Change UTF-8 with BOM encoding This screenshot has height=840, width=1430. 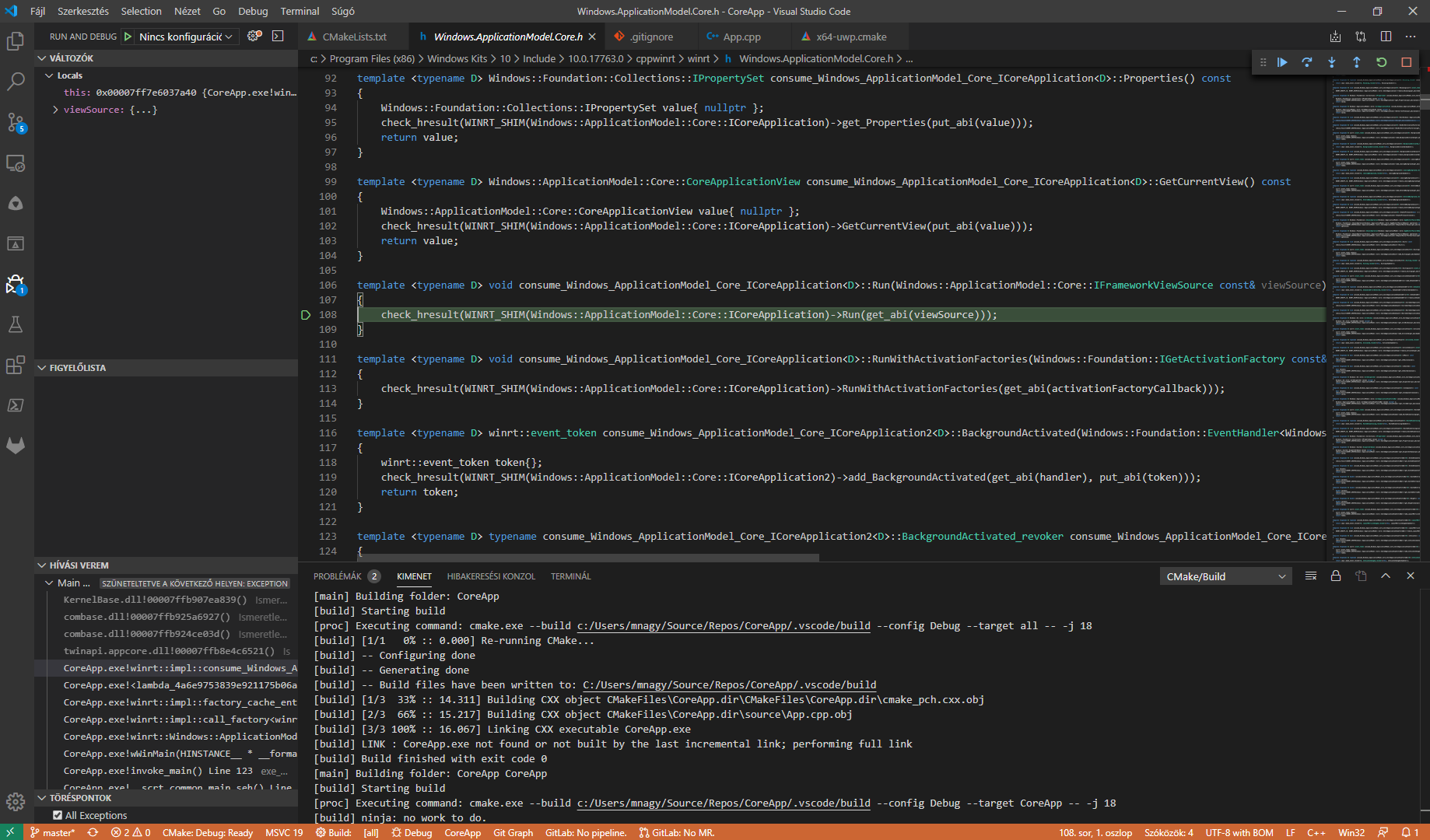(1239, 832)
